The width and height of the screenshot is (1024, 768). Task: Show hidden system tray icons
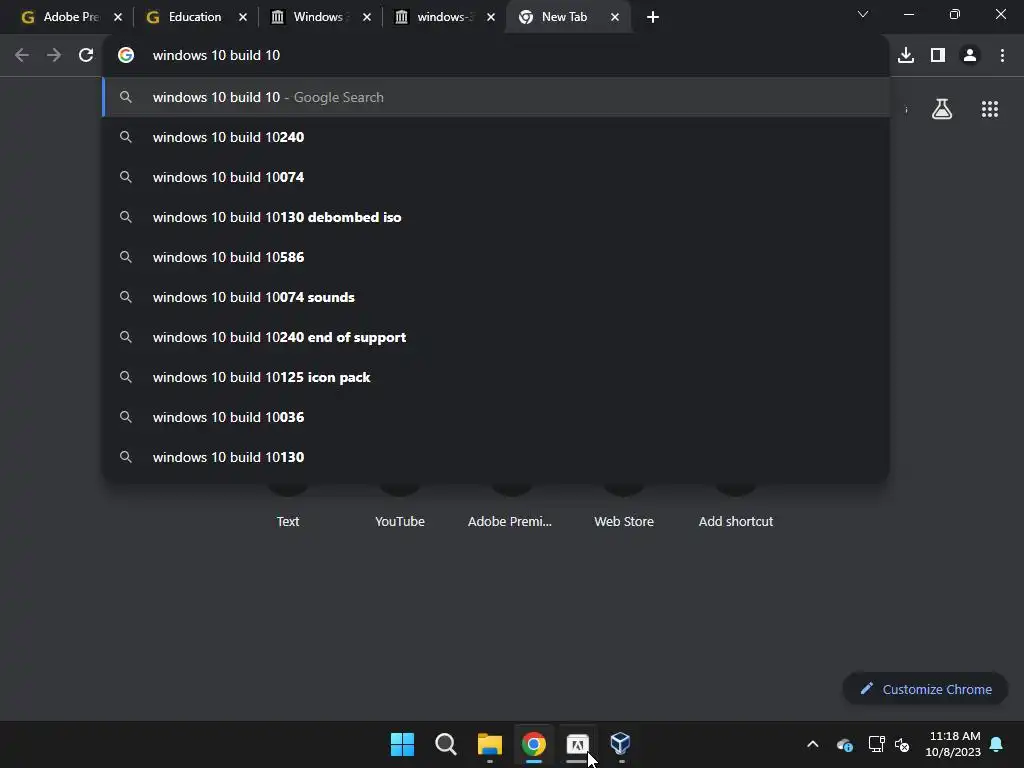(x=812, y=744)
